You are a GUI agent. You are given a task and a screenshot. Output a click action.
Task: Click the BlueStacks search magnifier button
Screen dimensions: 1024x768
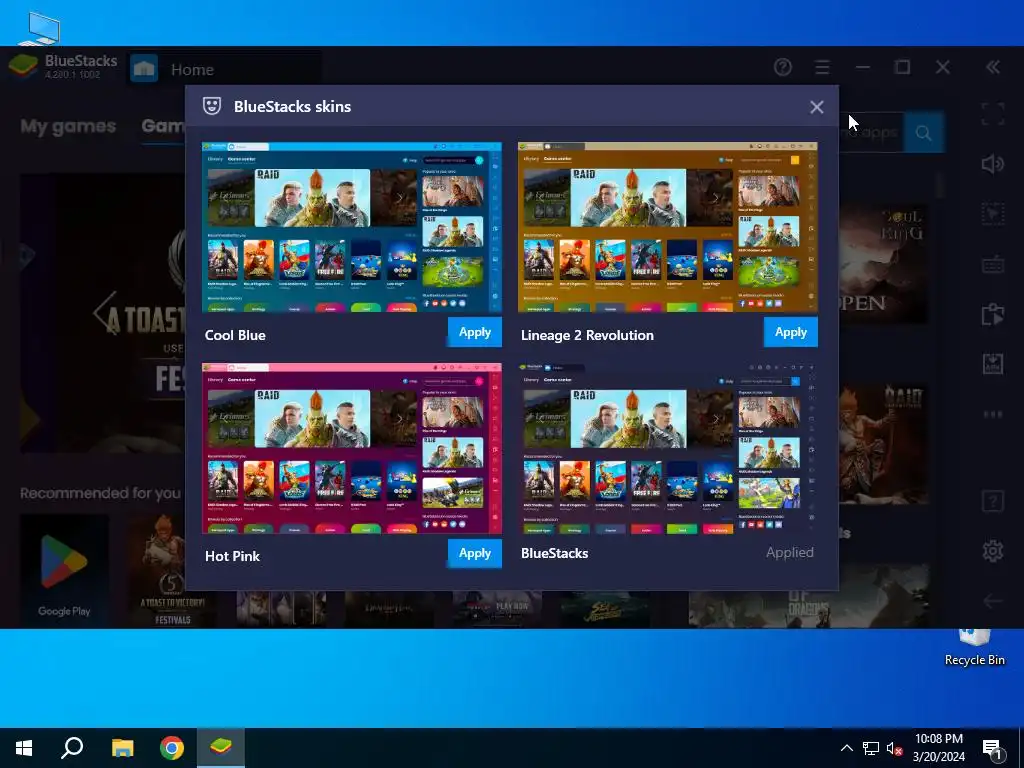(923, 133)
